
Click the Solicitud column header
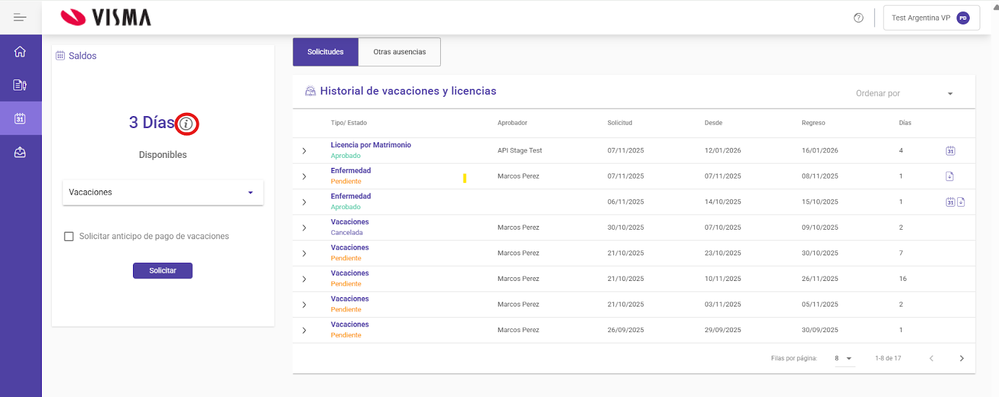619,122
